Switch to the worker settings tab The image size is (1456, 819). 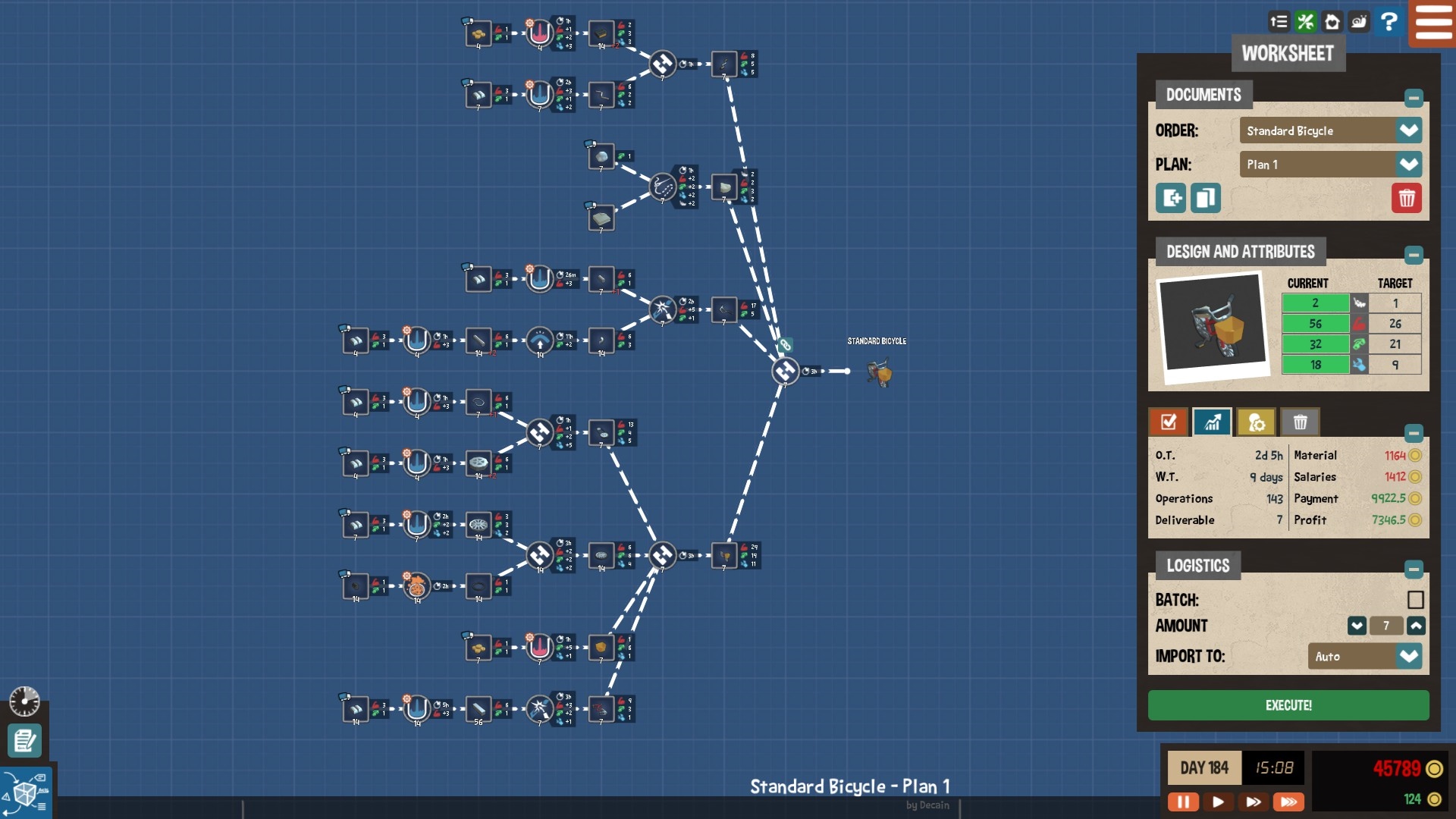coord(1256,422)
